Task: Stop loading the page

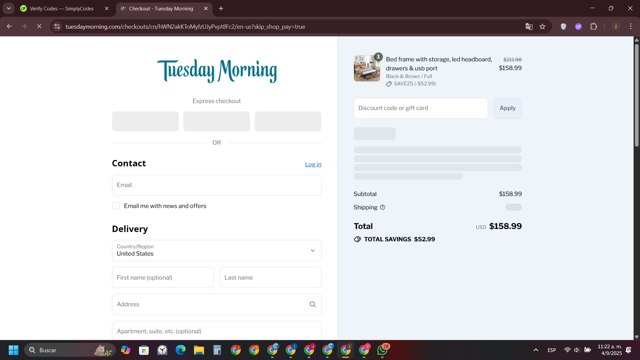Action: (x=39, y=27)
